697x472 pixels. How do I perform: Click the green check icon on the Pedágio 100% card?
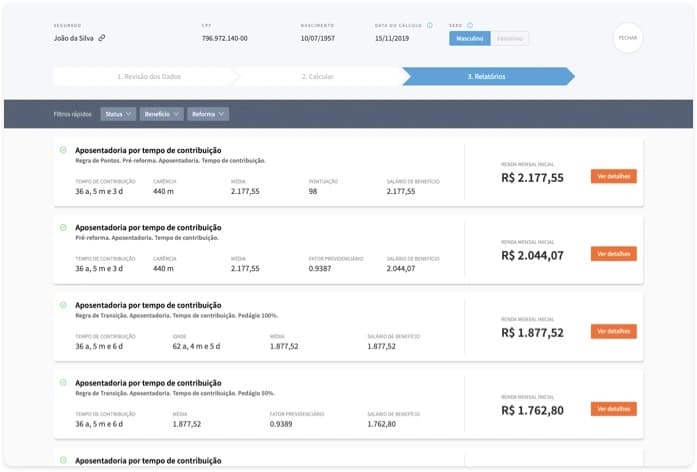click(x=63, y=305)
